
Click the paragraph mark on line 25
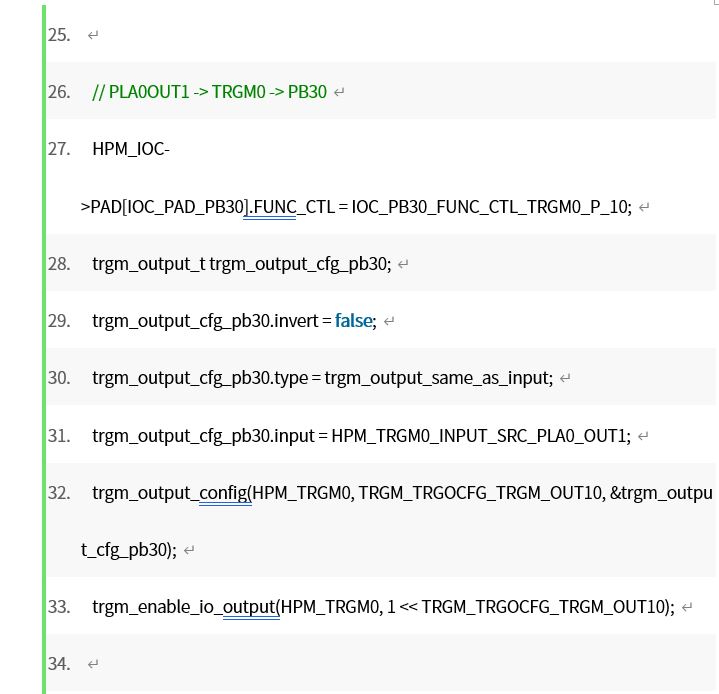93,35
